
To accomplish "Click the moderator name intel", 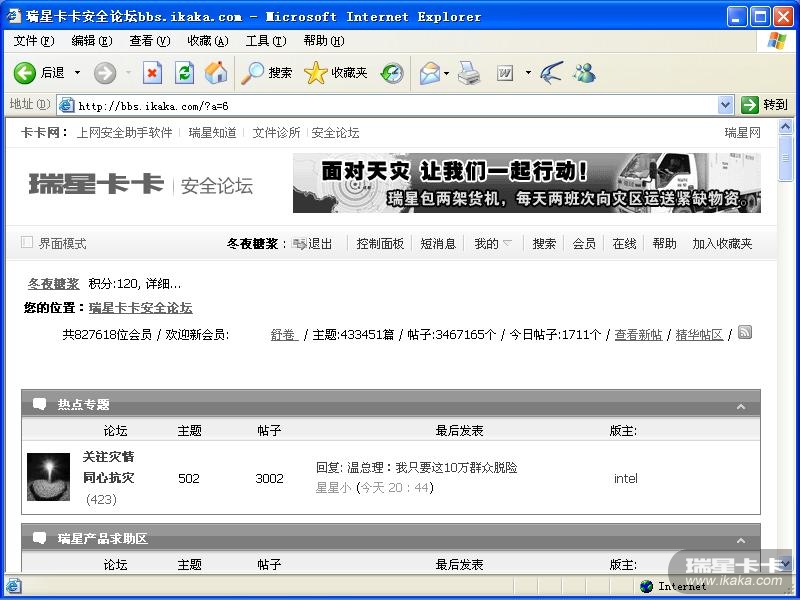I will (626, 479).
